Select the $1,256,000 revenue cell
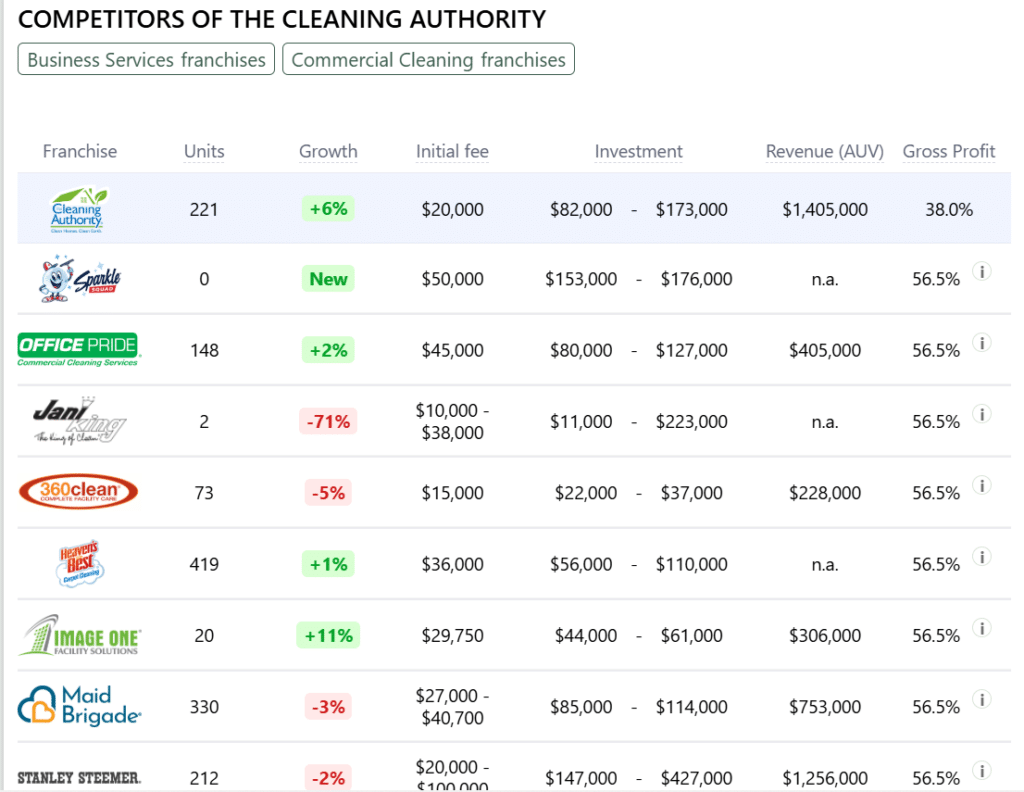The height and width of the screenshot is (792, 1024). [825, 778]
